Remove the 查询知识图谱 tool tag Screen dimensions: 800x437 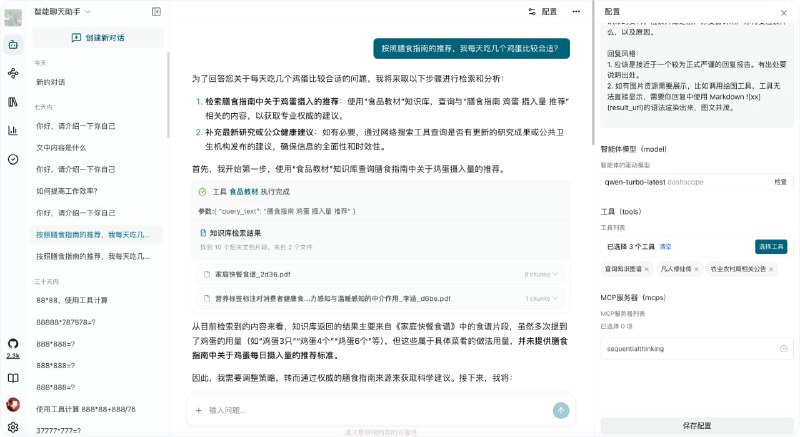[x=646, y=269]
